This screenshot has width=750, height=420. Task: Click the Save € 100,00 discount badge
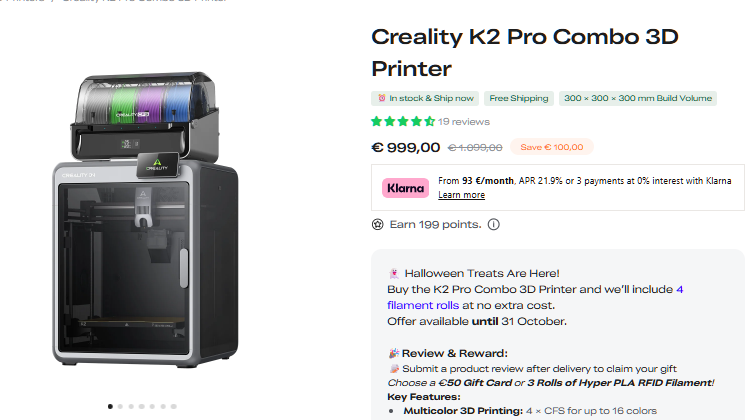[551, 147]
